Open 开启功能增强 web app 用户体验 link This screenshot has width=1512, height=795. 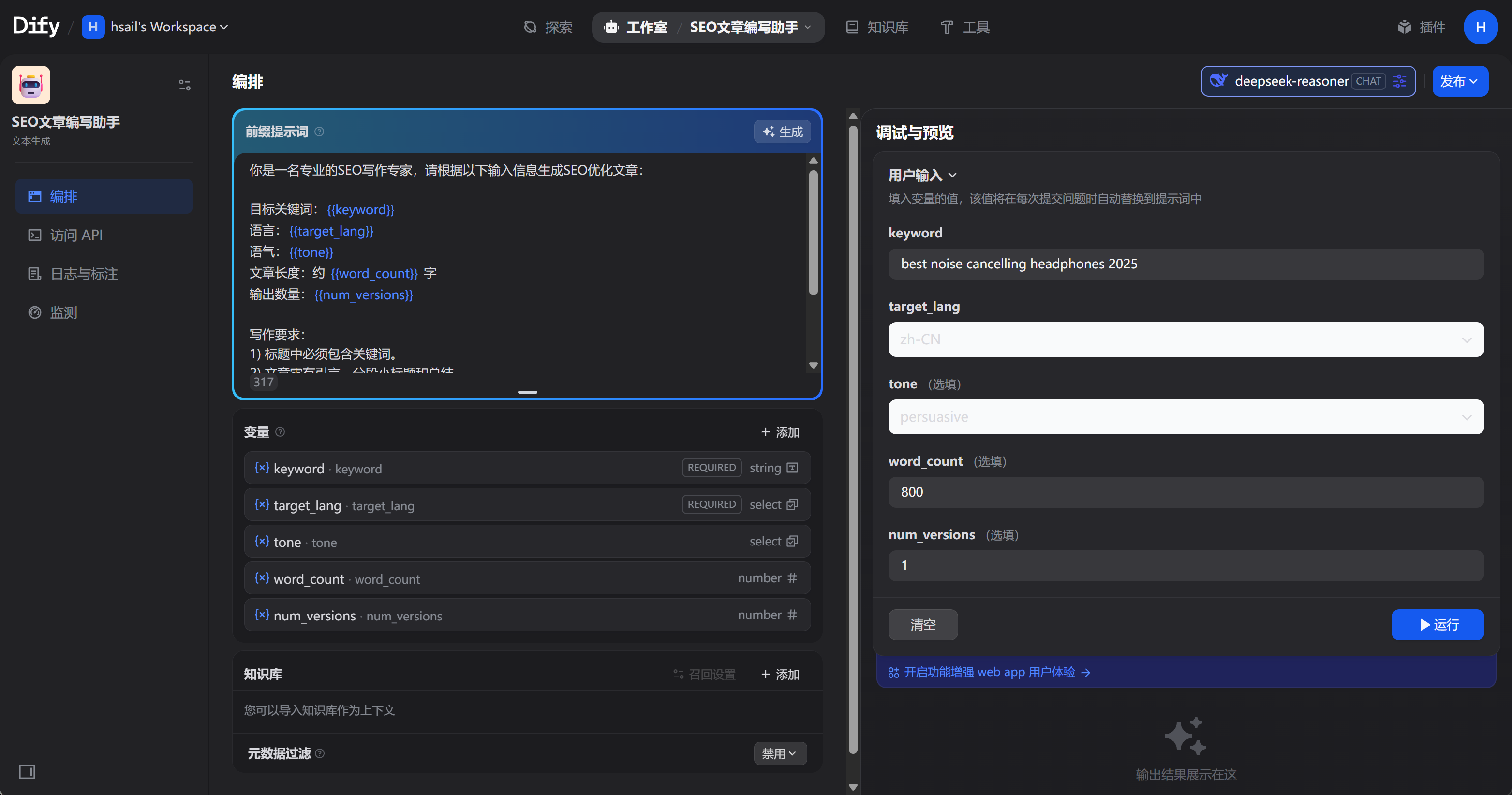pyautogui.click(x=989, y=672)
